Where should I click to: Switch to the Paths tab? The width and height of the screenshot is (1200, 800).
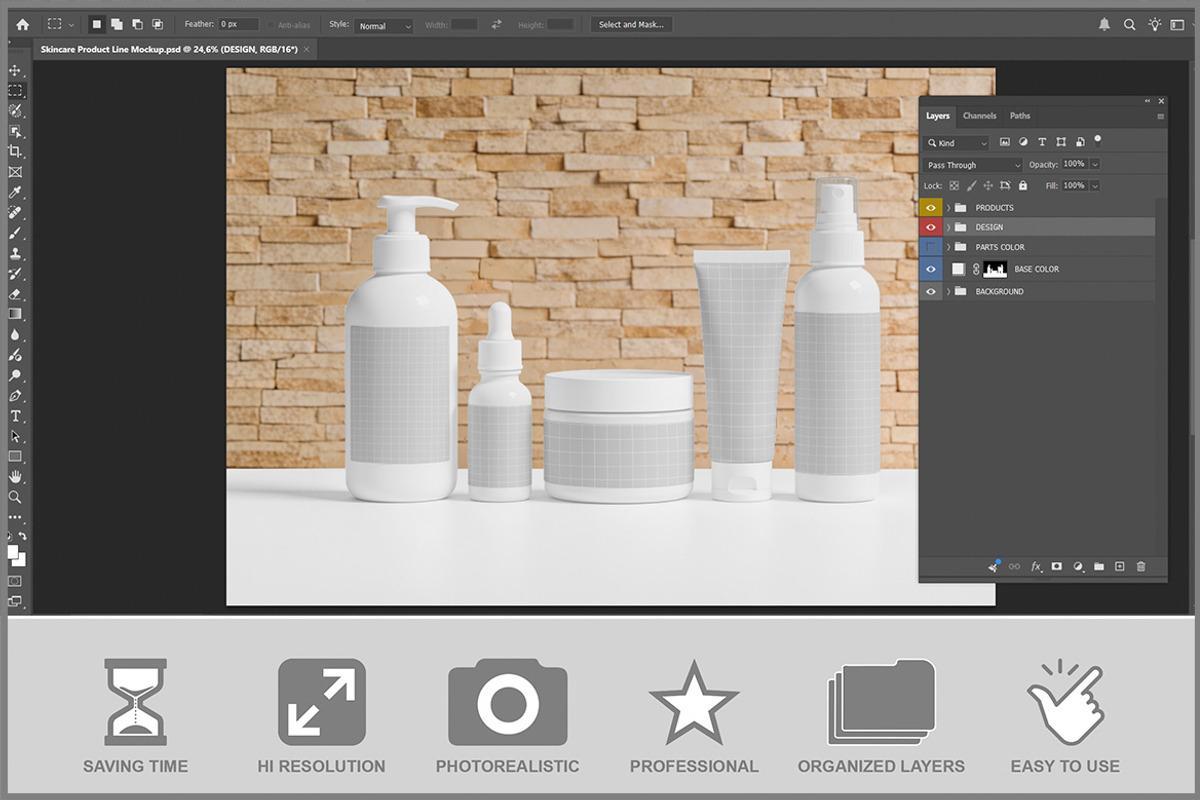[x=1020, y=116]
